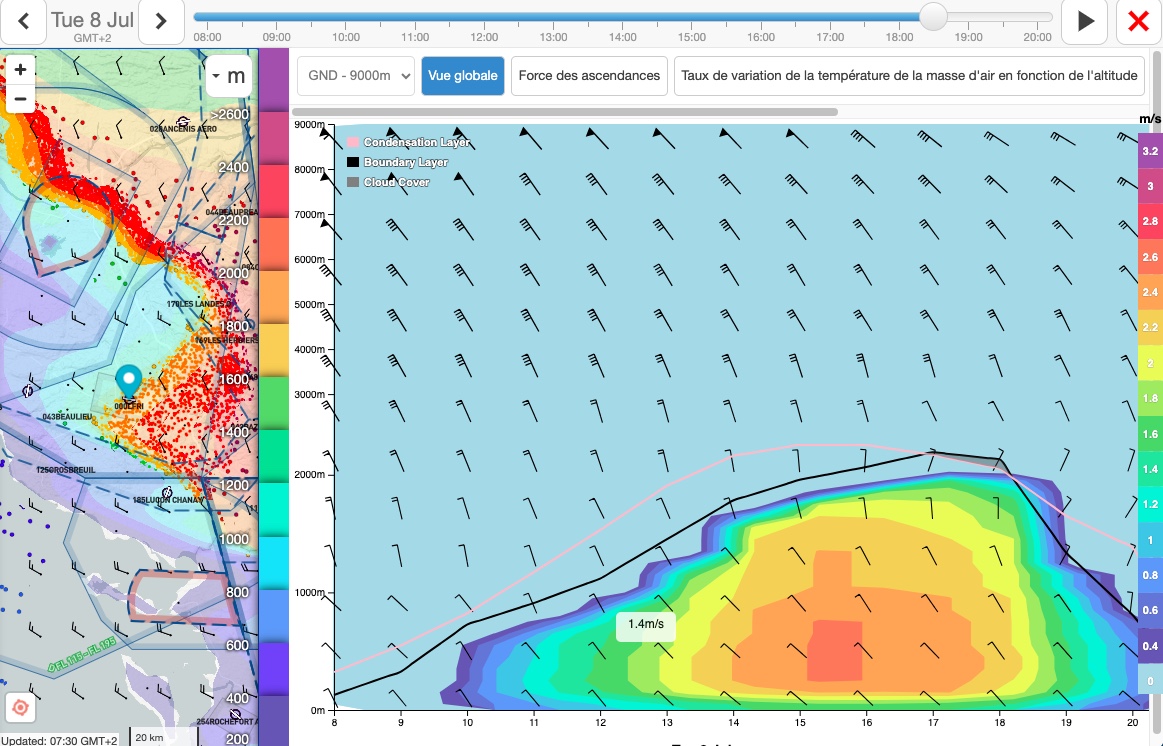This screenshot has width=1163, height=746.
Task: Open the Taux de variation de température view
Action: click(909, 76)
